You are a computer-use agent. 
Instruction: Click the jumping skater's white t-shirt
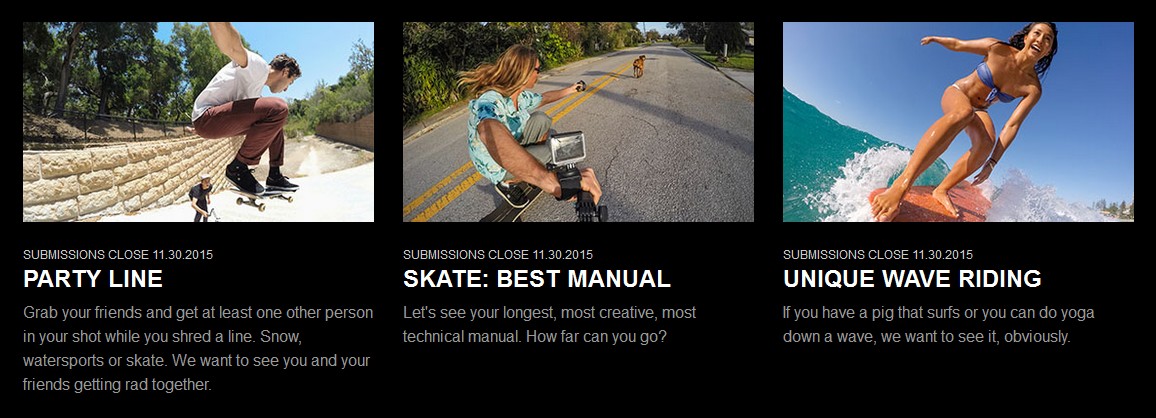(x=231, y=85)
